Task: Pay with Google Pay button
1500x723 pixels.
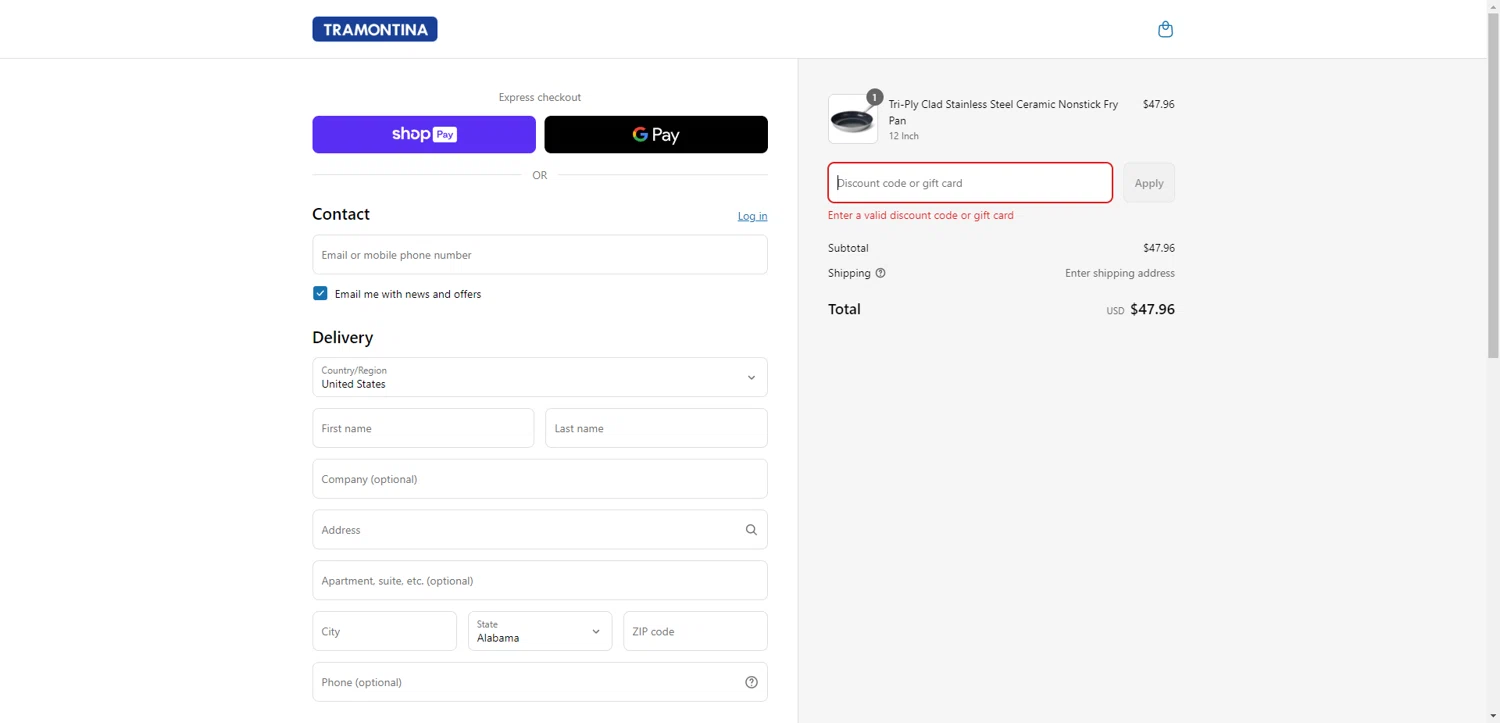Action: (656, 134)
